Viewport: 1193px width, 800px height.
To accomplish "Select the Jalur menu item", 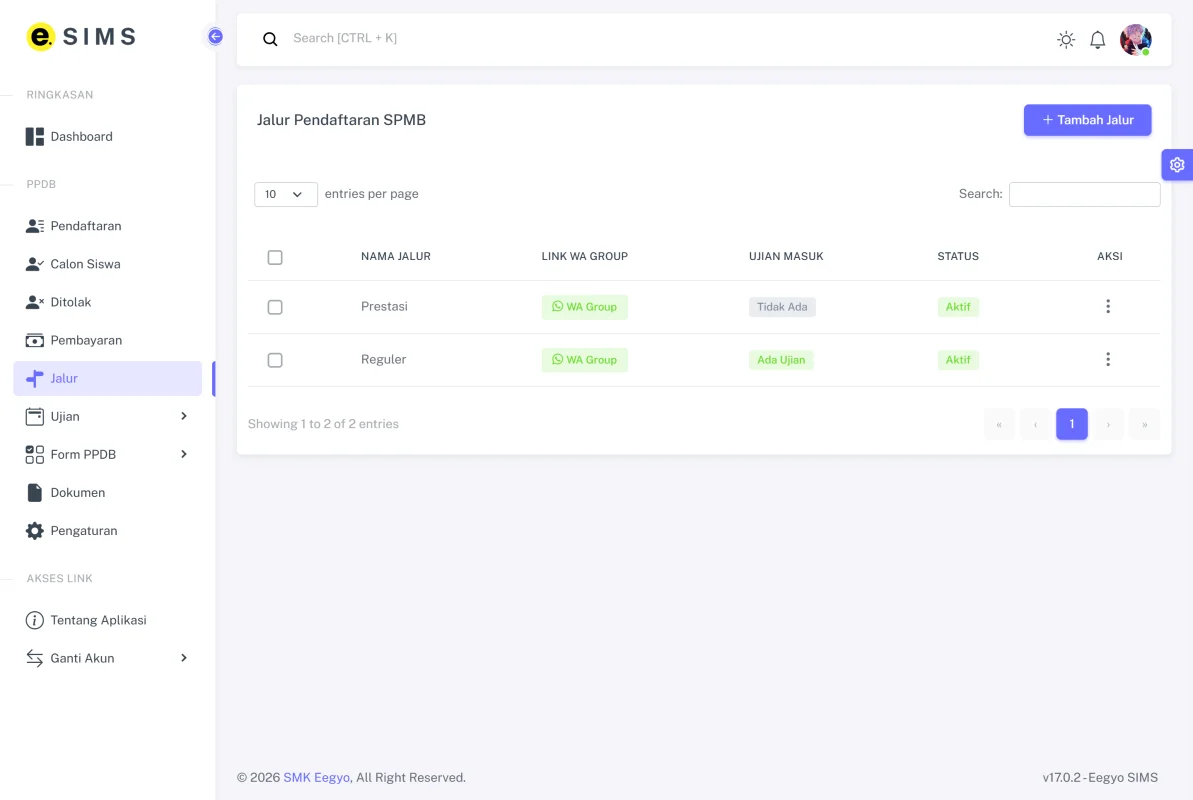I will point(107,378).
